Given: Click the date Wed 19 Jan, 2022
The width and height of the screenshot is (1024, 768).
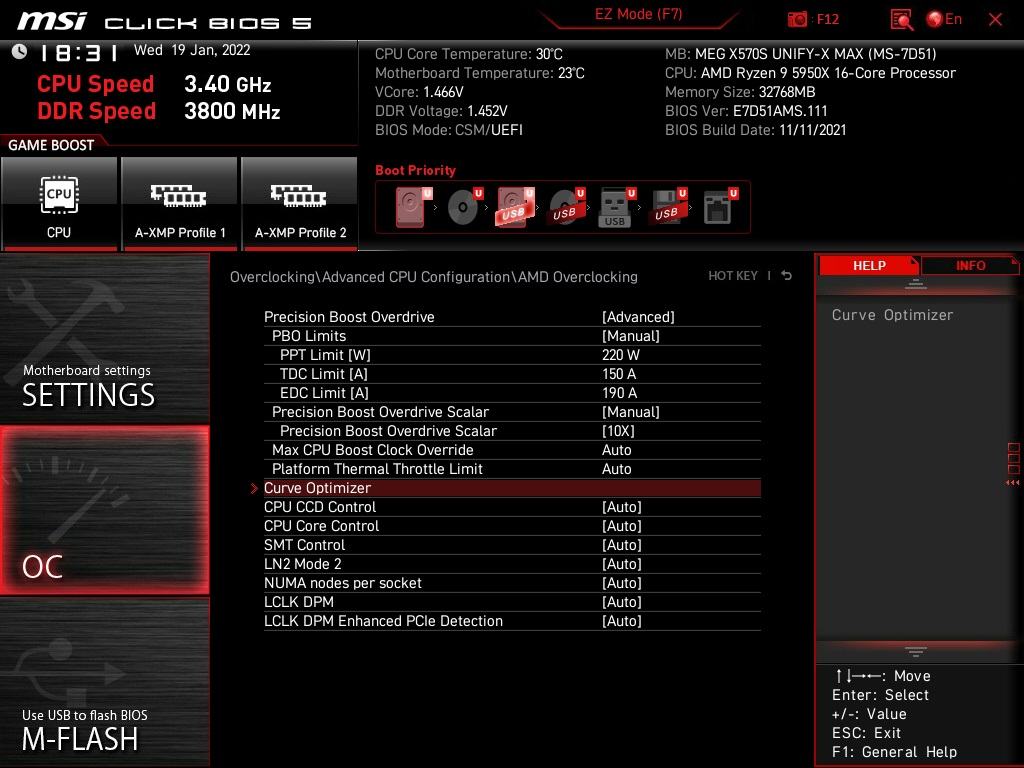Looking at the screenshot, I should click(x=192, y=50).
